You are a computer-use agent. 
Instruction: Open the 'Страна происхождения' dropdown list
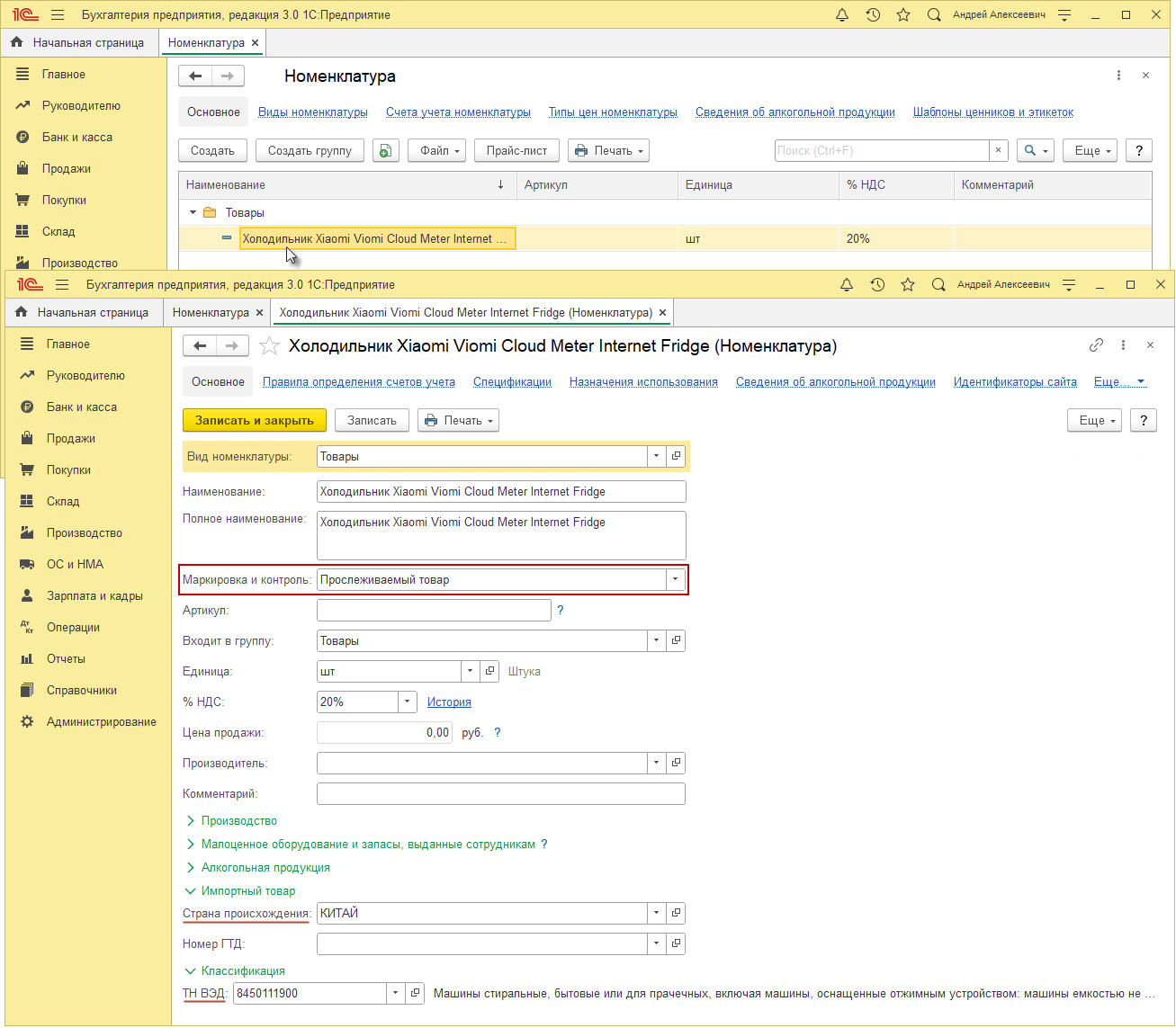[x=657, y=914]
